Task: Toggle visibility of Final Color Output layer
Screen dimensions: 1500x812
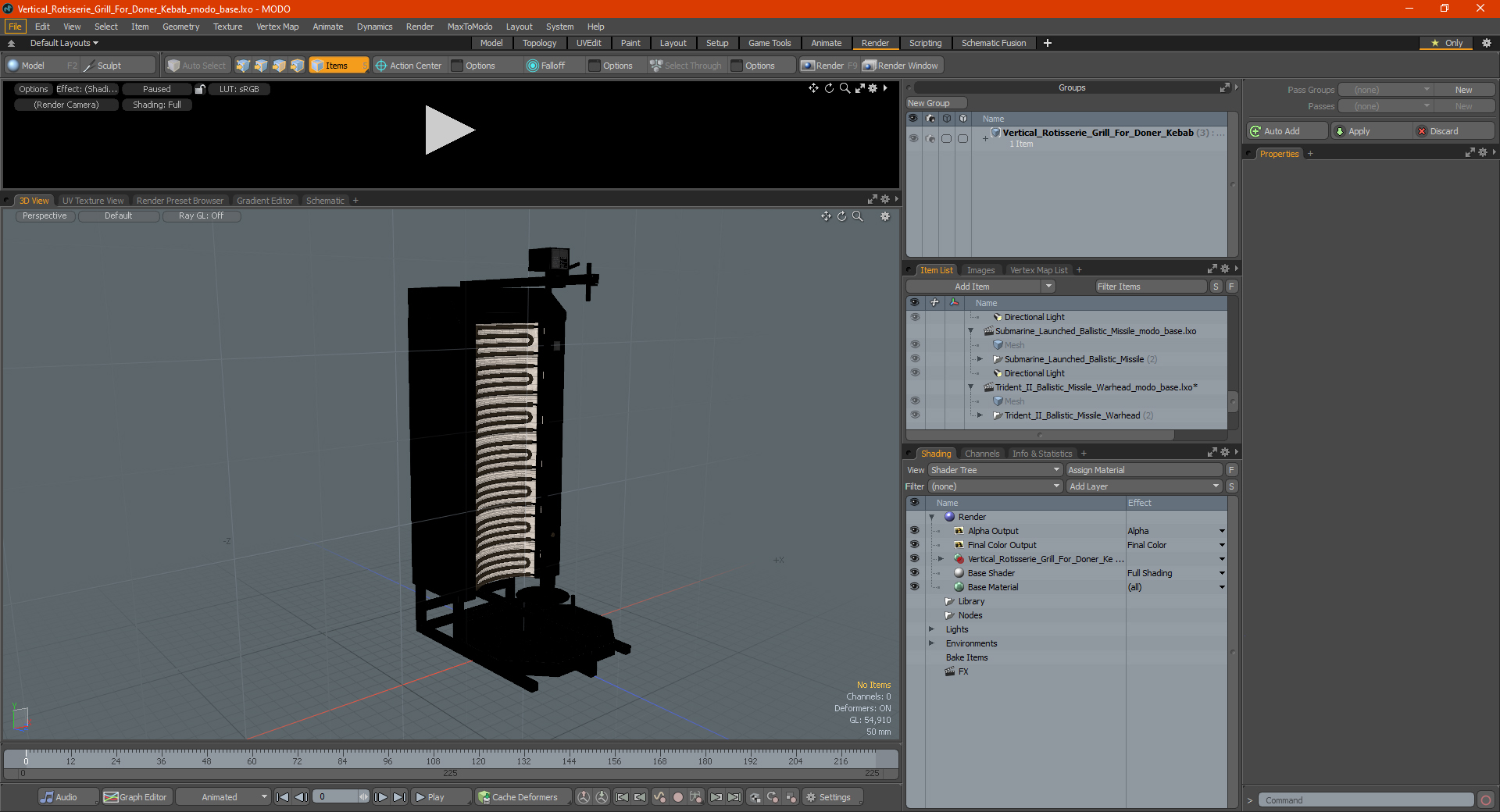Action: coord(914,545)
